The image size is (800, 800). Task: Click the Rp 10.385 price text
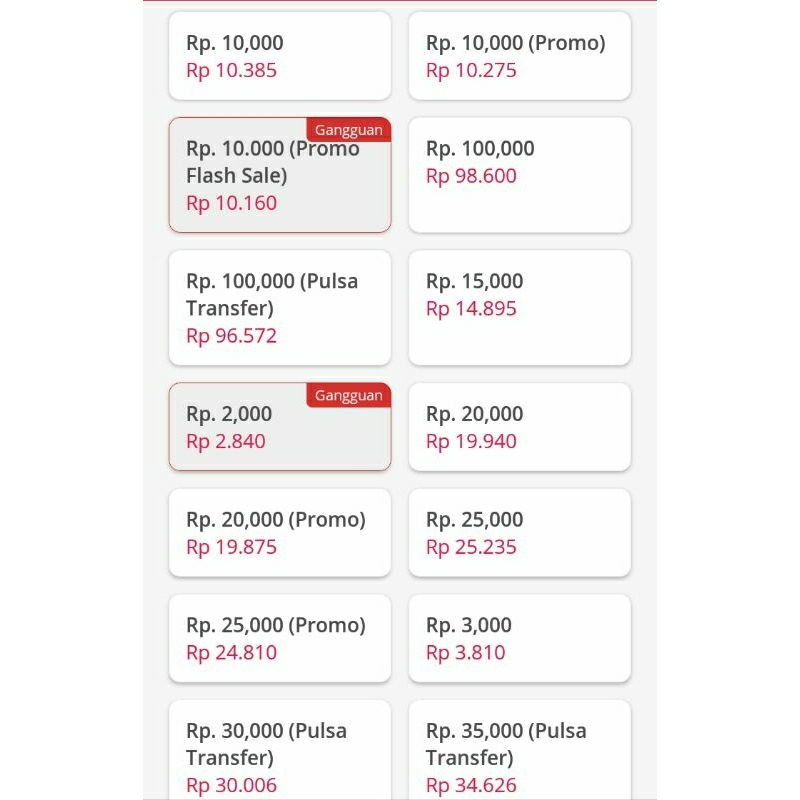point(230,70)
